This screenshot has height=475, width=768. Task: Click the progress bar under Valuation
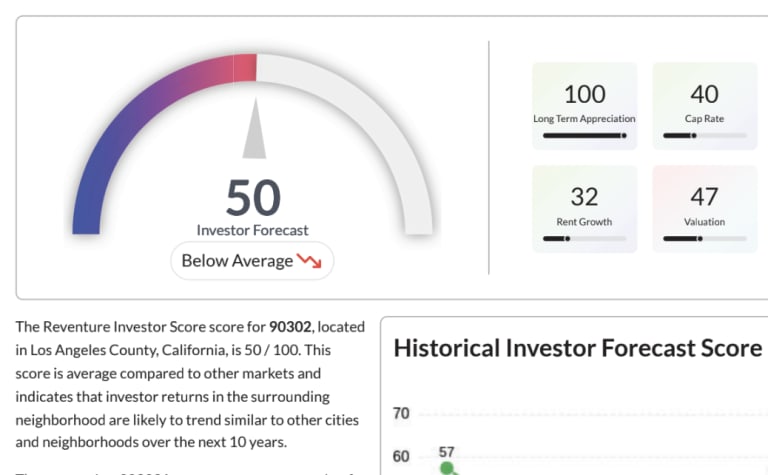pos(704,239)
